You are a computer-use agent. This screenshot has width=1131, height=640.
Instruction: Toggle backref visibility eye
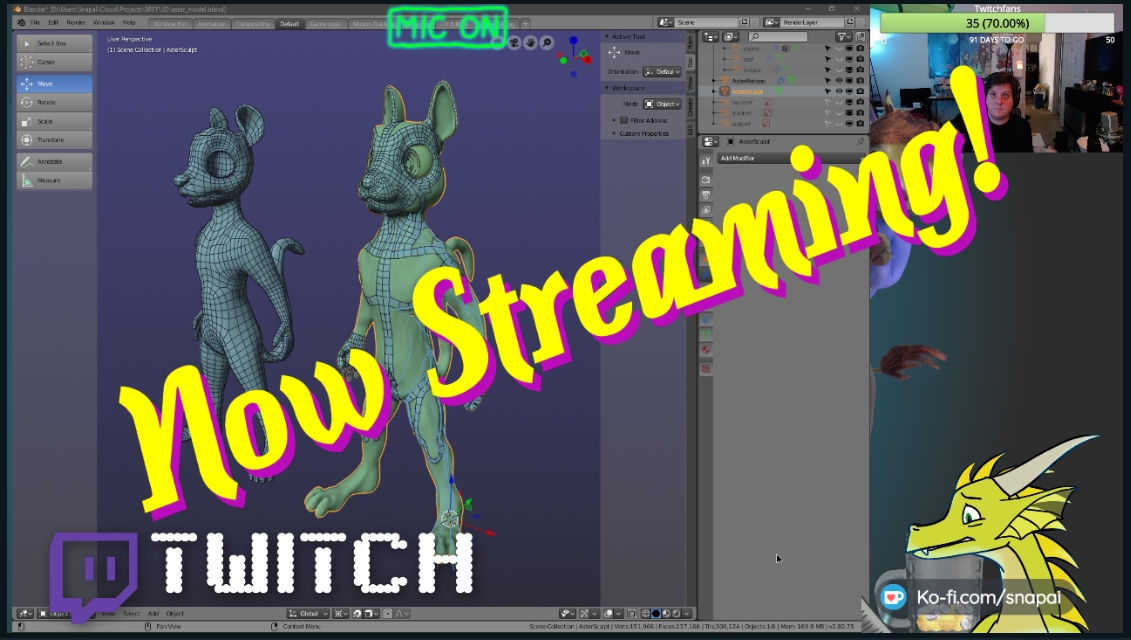point(839,102)
